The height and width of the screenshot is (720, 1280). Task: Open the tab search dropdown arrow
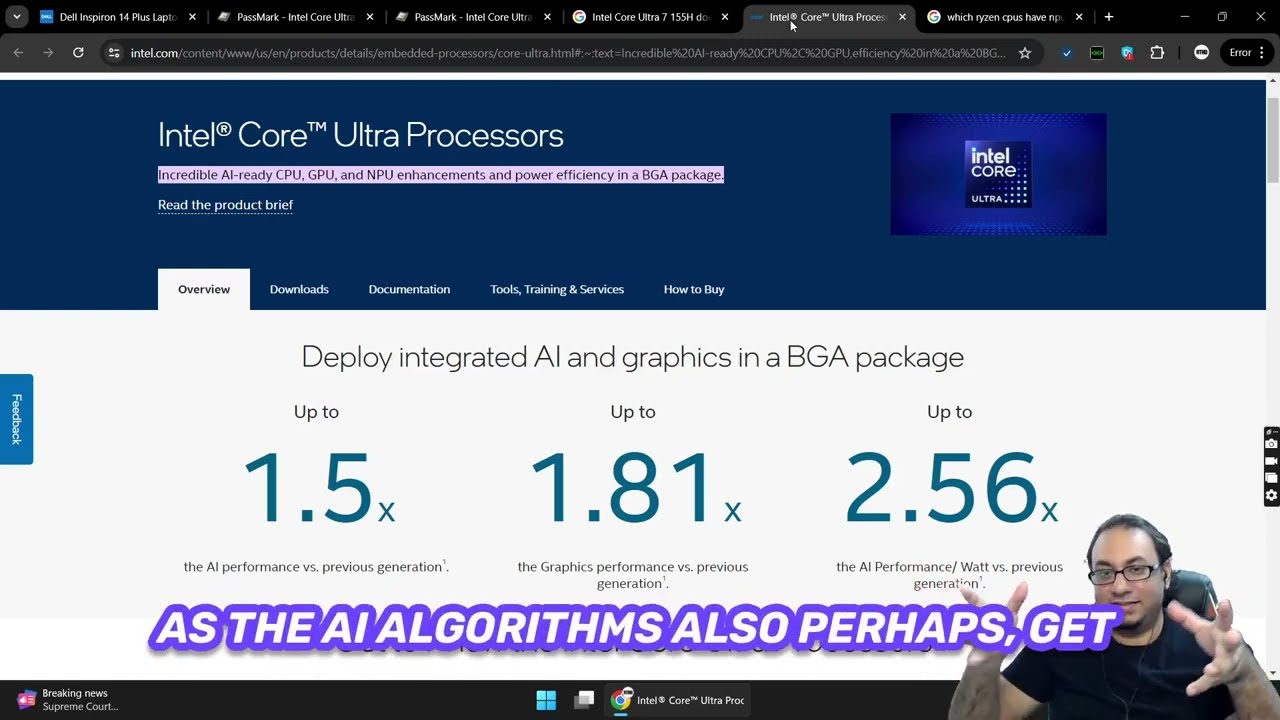coord(17,17)
